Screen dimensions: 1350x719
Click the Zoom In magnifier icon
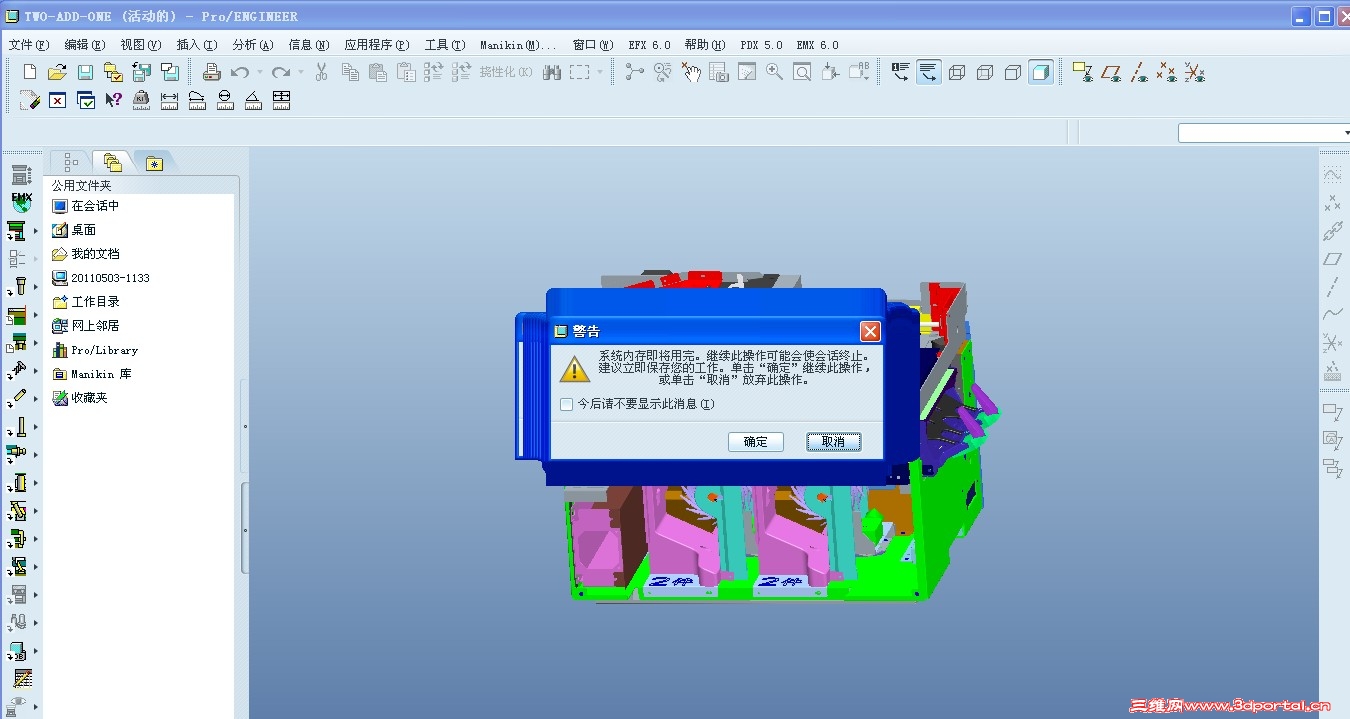click(x=775, y=72)
